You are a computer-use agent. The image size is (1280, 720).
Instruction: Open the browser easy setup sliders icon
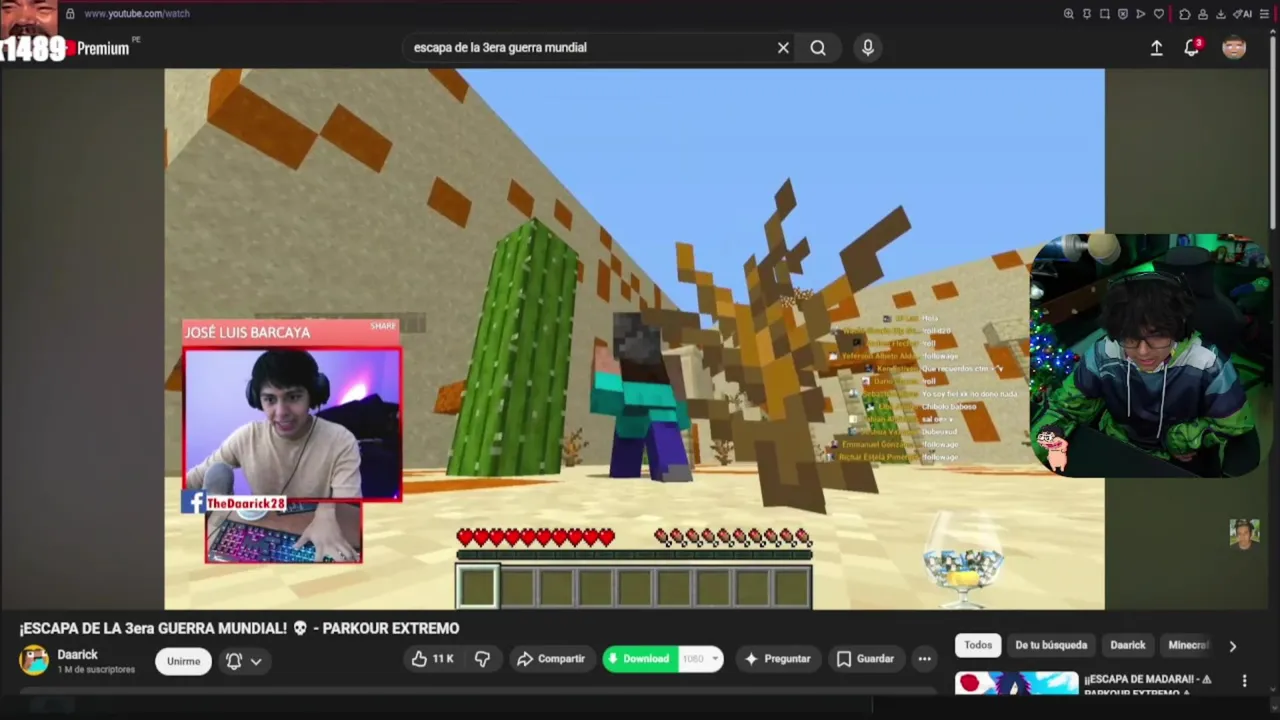click(x=1264, y=14)
